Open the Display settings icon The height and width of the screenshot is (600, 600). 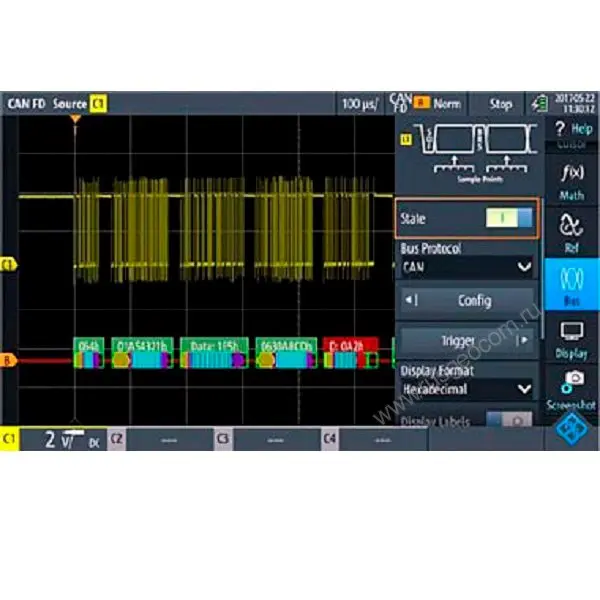click(x=571, y=339)
